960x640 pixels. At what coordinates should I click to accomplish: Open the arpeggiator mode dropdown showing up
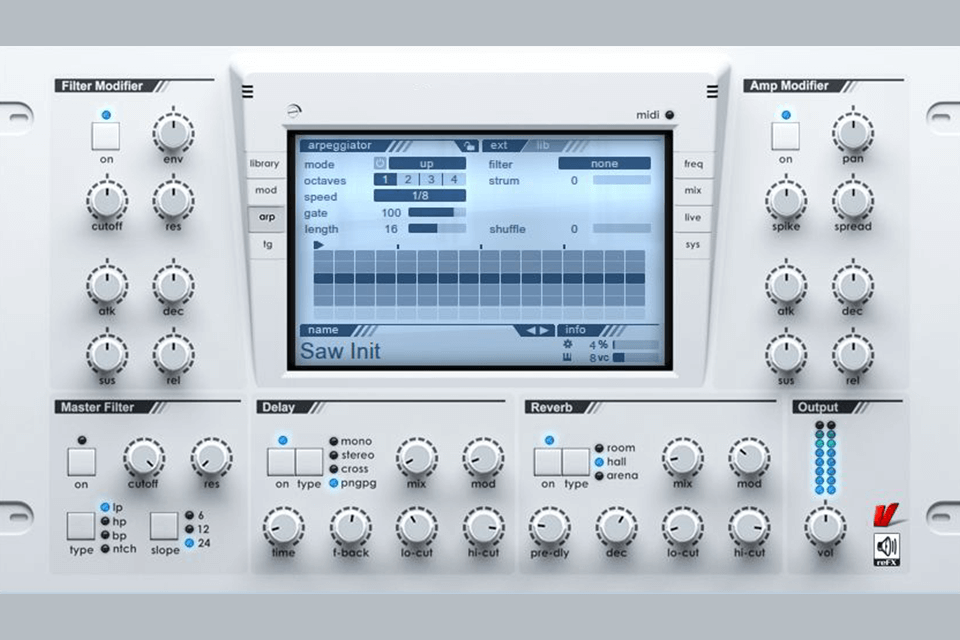coord(429,163)
